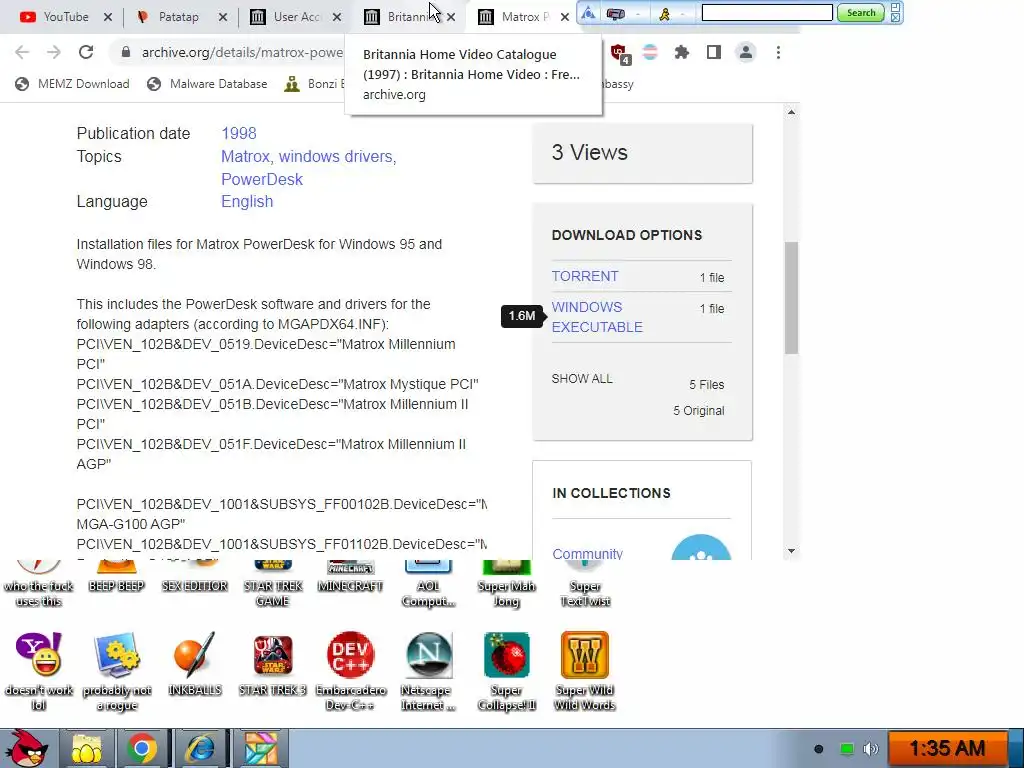Select the Netscape Internet desktop icon

(428, 671)
